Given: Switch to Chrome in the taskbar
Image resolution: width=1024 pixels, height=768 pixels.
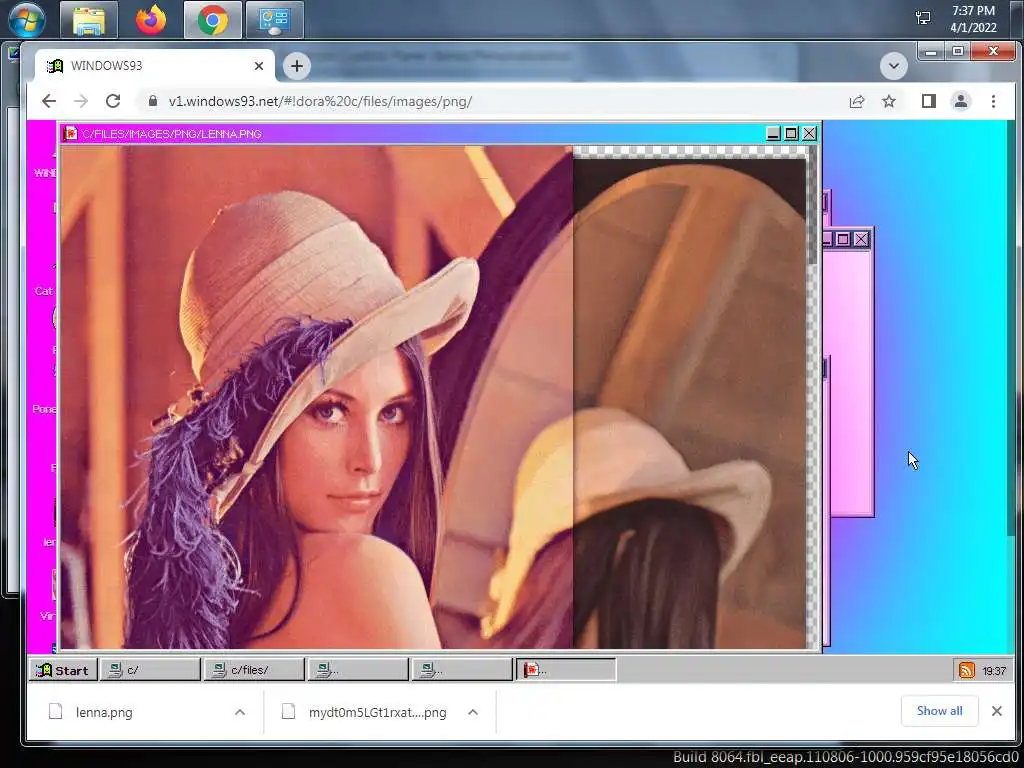Looking at the screenshot, I should click(212, 20).
